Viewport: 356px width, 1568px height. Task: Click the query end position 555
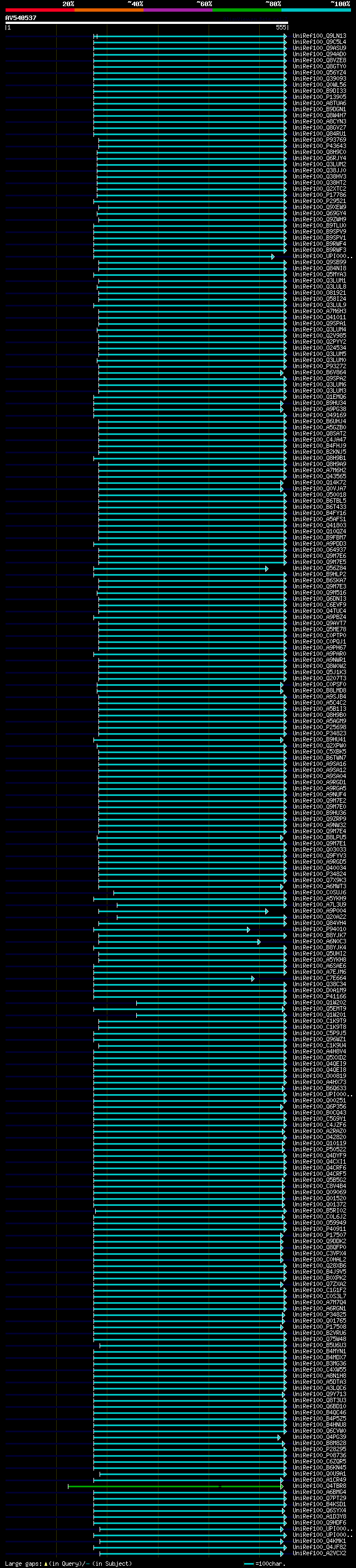pos(280,27)
